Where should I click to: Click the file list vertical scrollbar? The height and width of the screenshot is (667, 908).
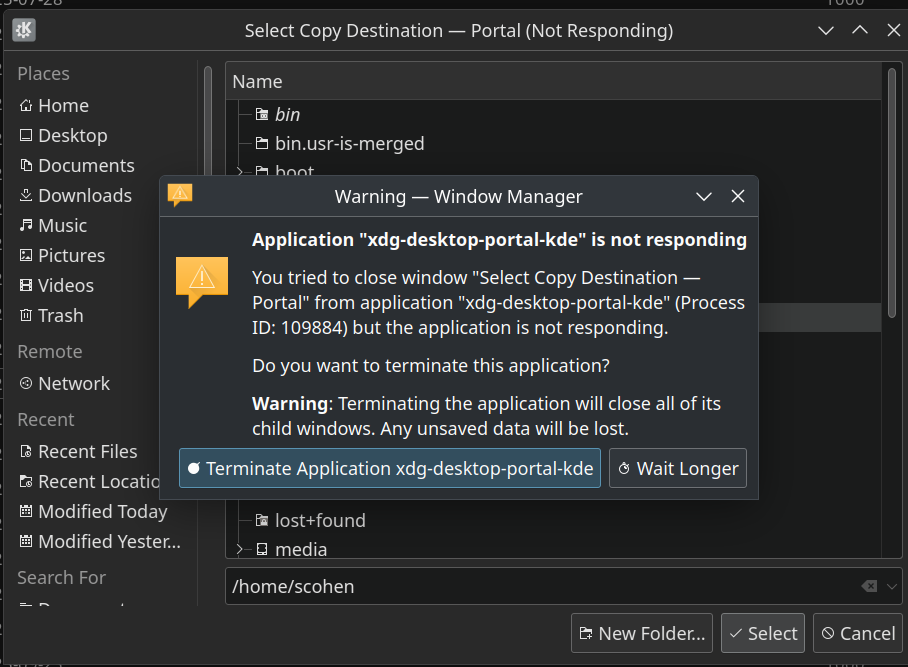pos(890,190)
